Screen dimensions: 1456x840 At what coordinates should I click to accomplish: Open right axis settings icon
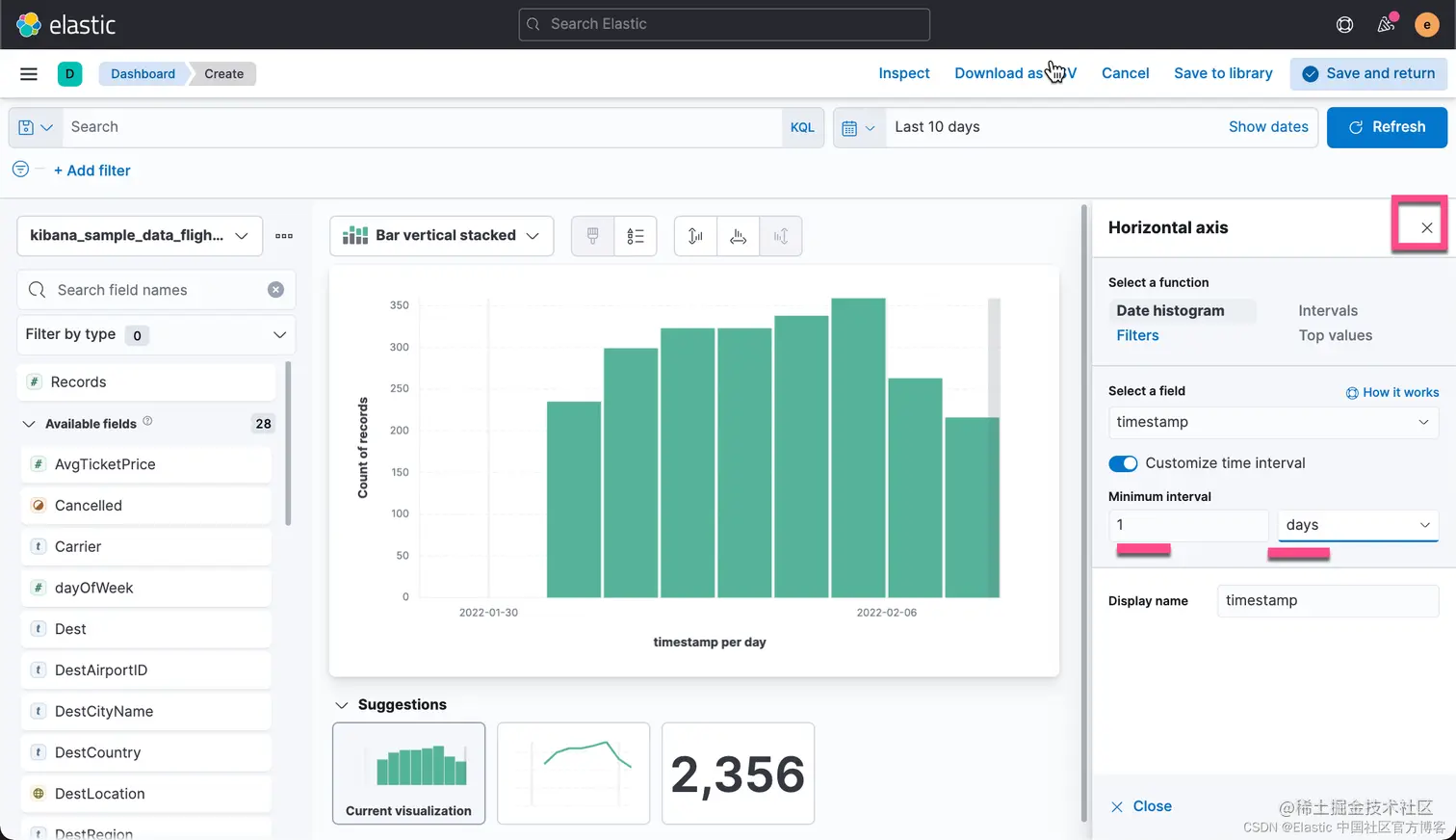[x=781, y=236]
